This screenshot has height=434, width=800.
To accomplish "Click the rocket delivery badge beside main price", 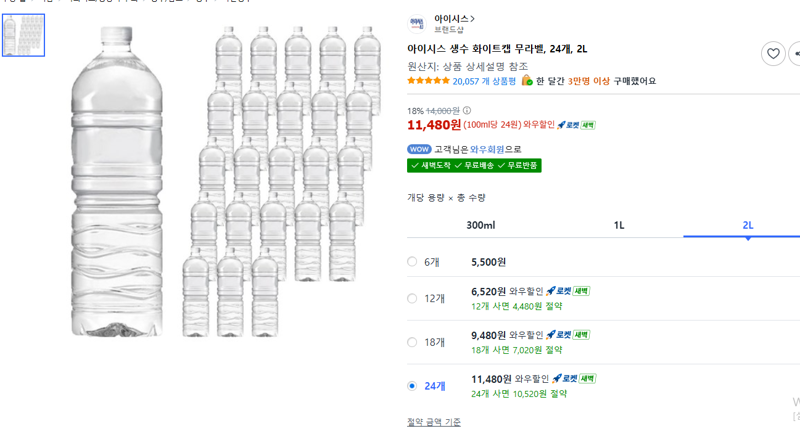I will [576, 125].
